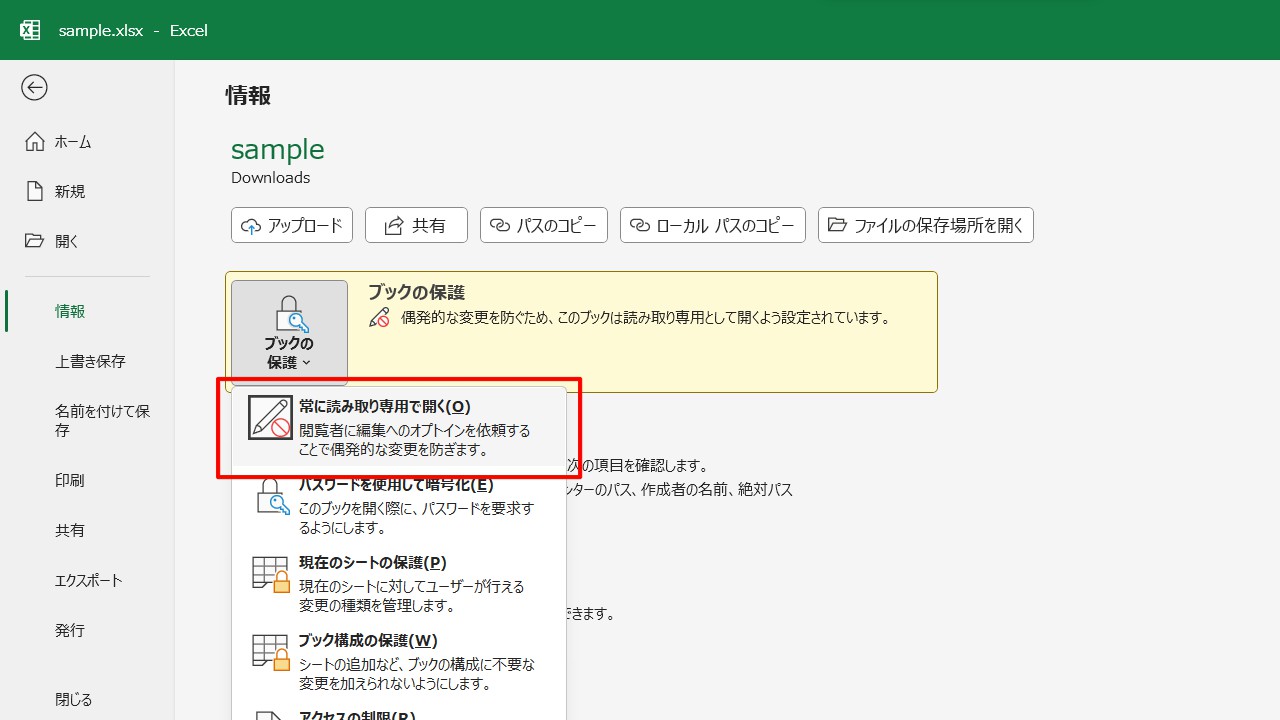Select アクセスの制限 at the menu bottom

click(350, 714)
